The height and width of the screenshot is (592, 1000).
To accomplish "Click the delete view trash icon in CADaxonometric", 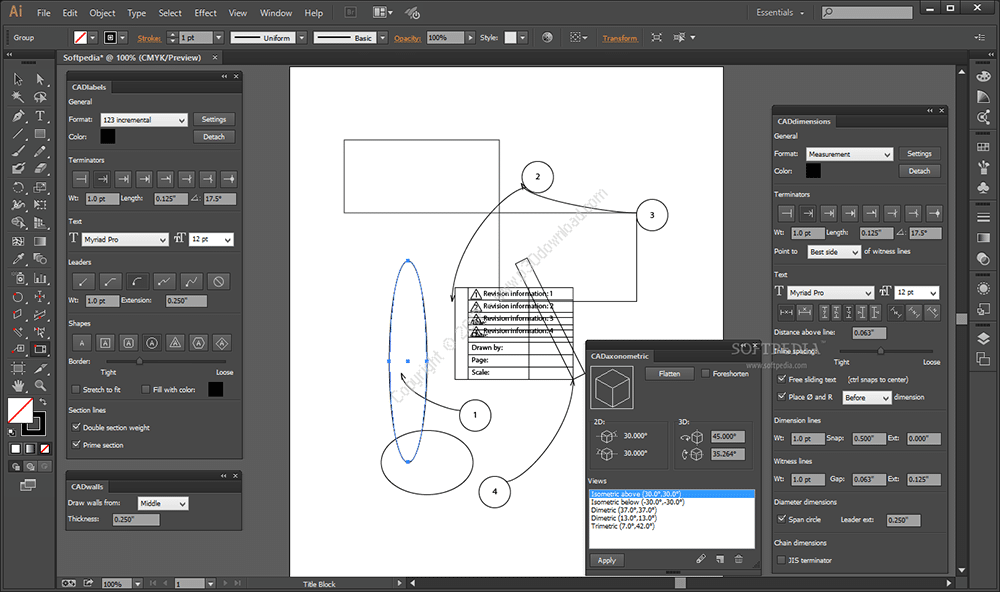I will point(738,559).
